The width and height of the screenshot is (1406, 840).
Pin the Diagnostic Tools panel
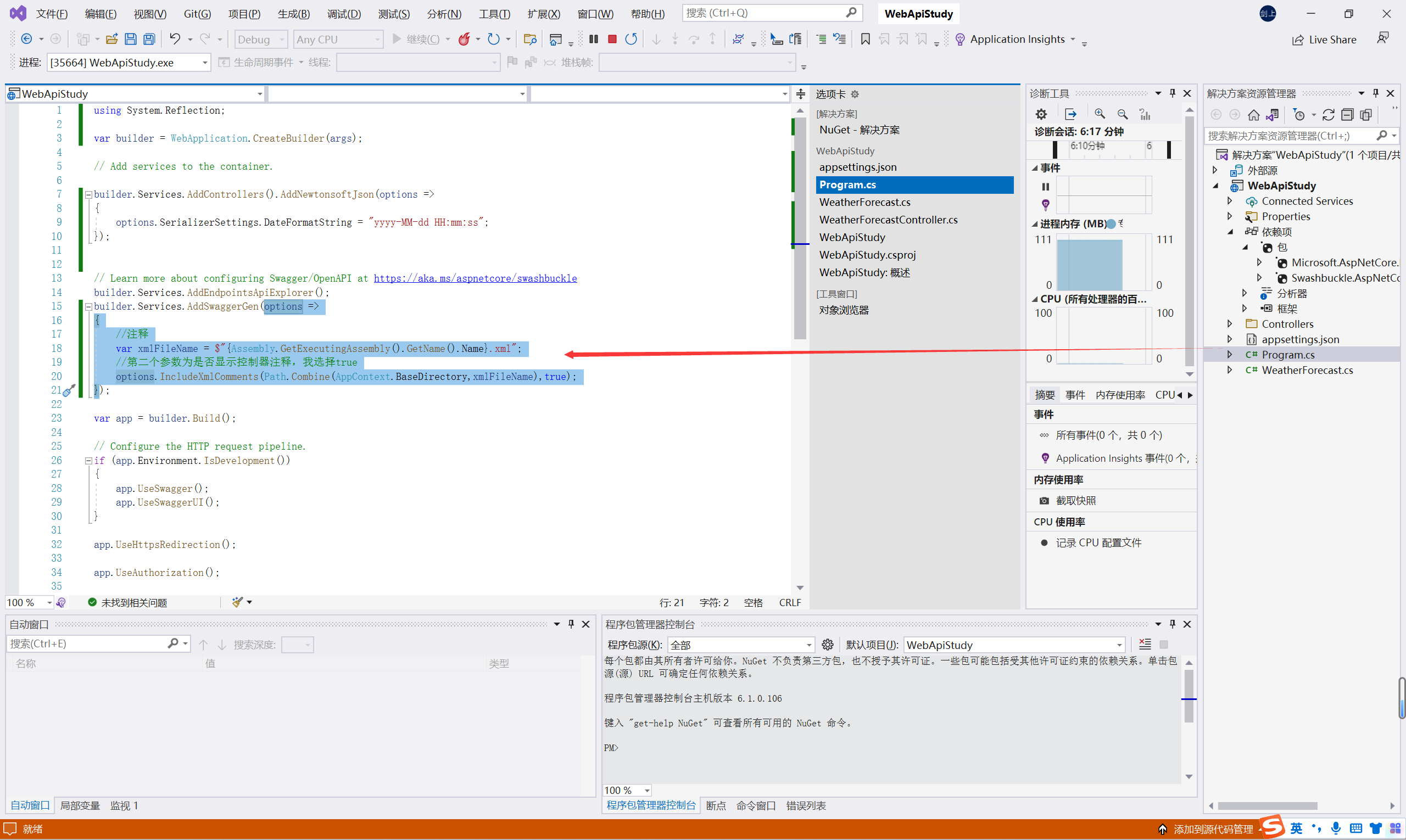click(x=1172, y=93)
